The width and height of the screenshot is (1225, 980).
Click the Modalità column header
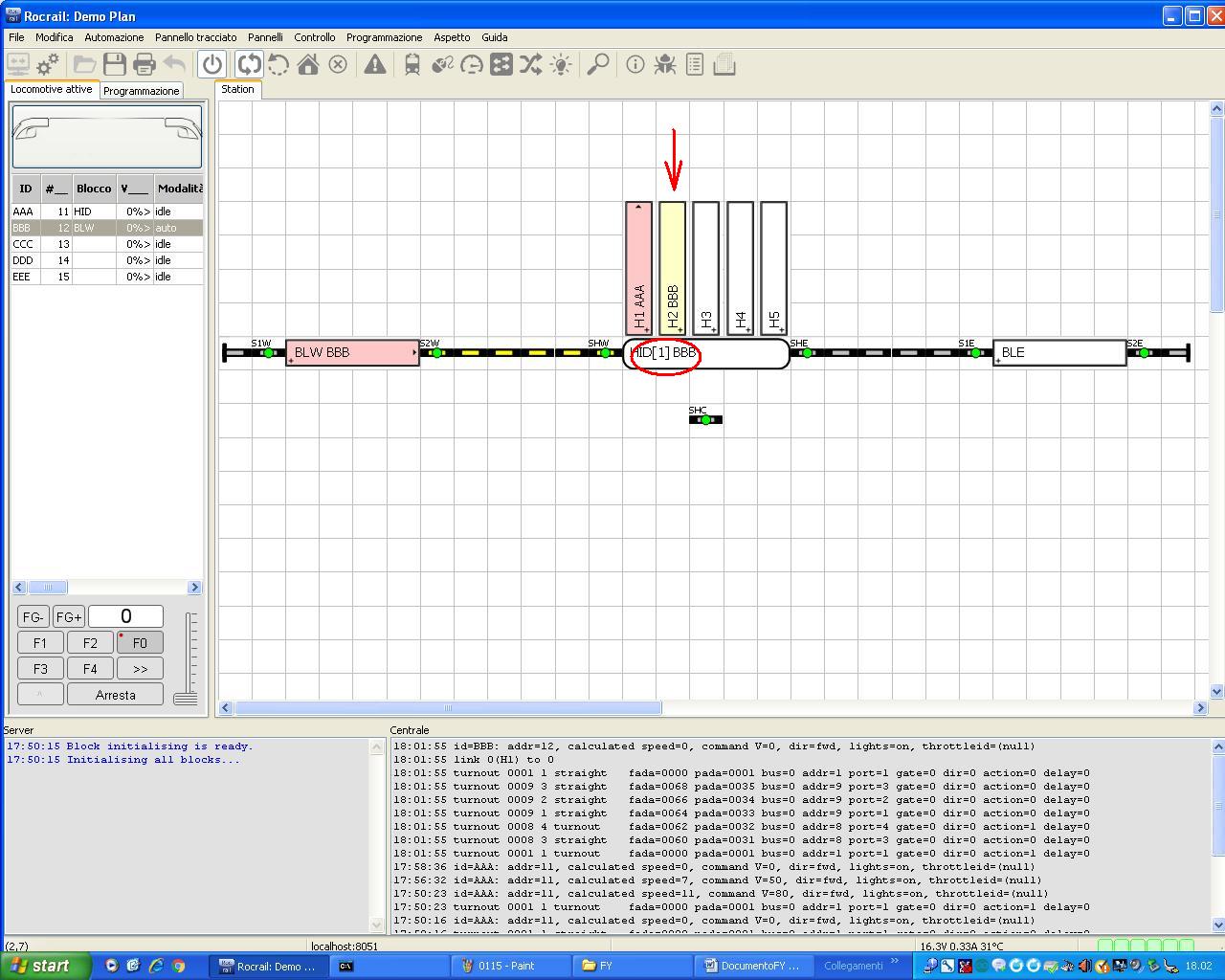click(179, 189)
